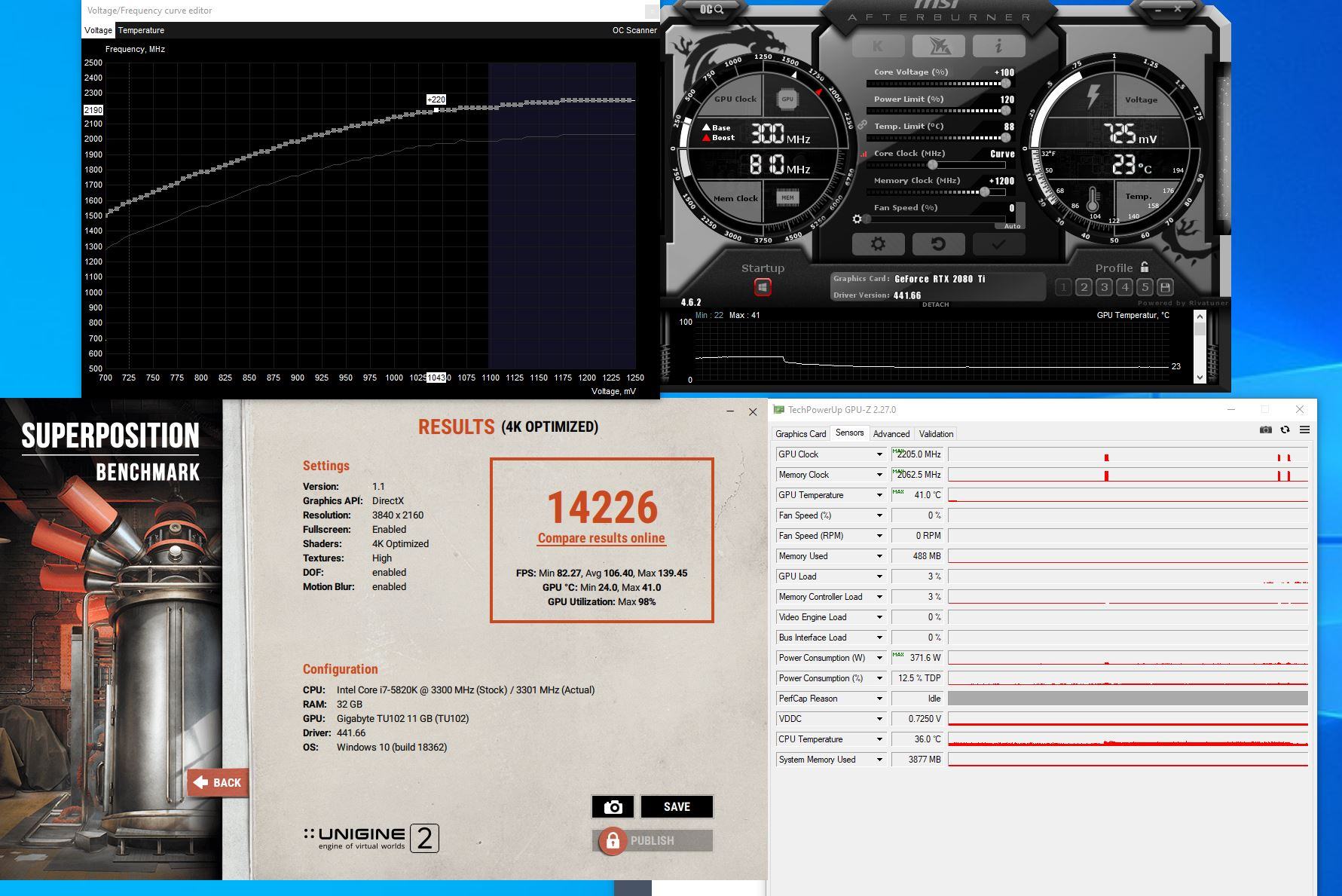The width and height of the screenshot is (1342, 896).
Task: Switch to Temperature tab in curve editor
Action: click(141, 30)
